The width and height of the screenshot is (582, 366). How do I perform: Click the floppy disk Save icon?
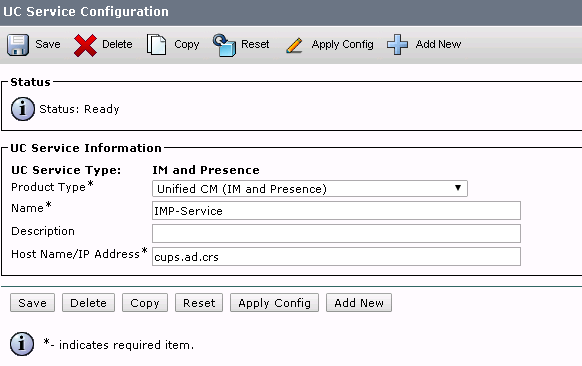pyautogui.click(x=18, y=45)
